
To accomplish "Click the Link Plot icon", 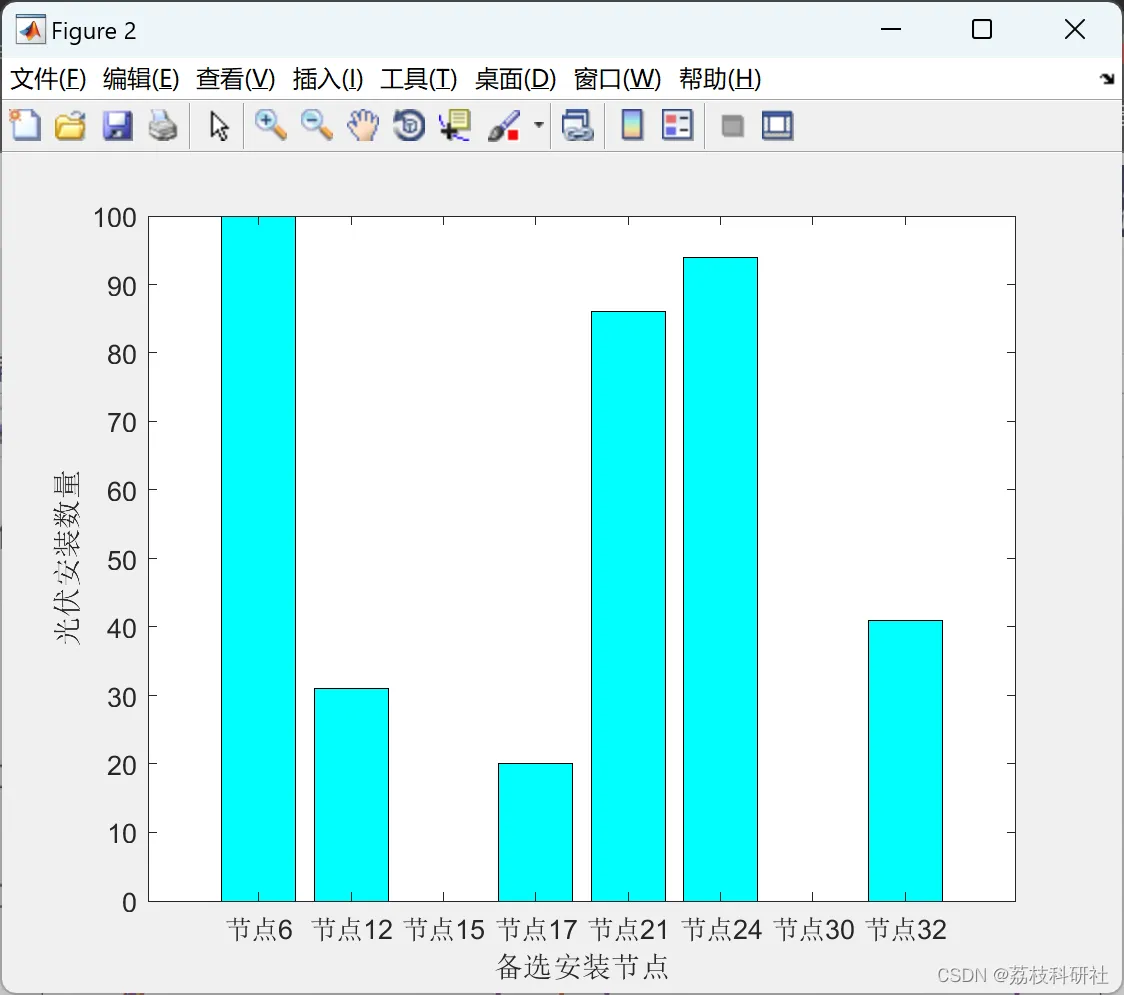I will tap(577, 125).
